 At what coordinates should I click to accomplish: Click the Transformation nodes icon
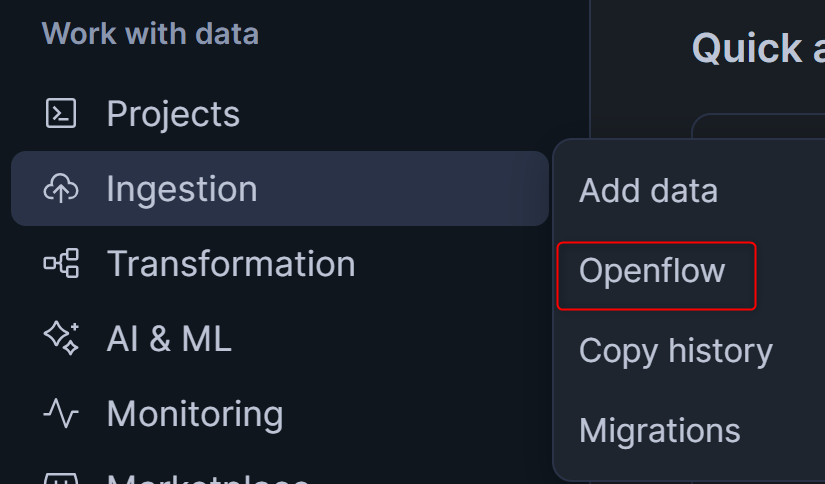(61, 264)
